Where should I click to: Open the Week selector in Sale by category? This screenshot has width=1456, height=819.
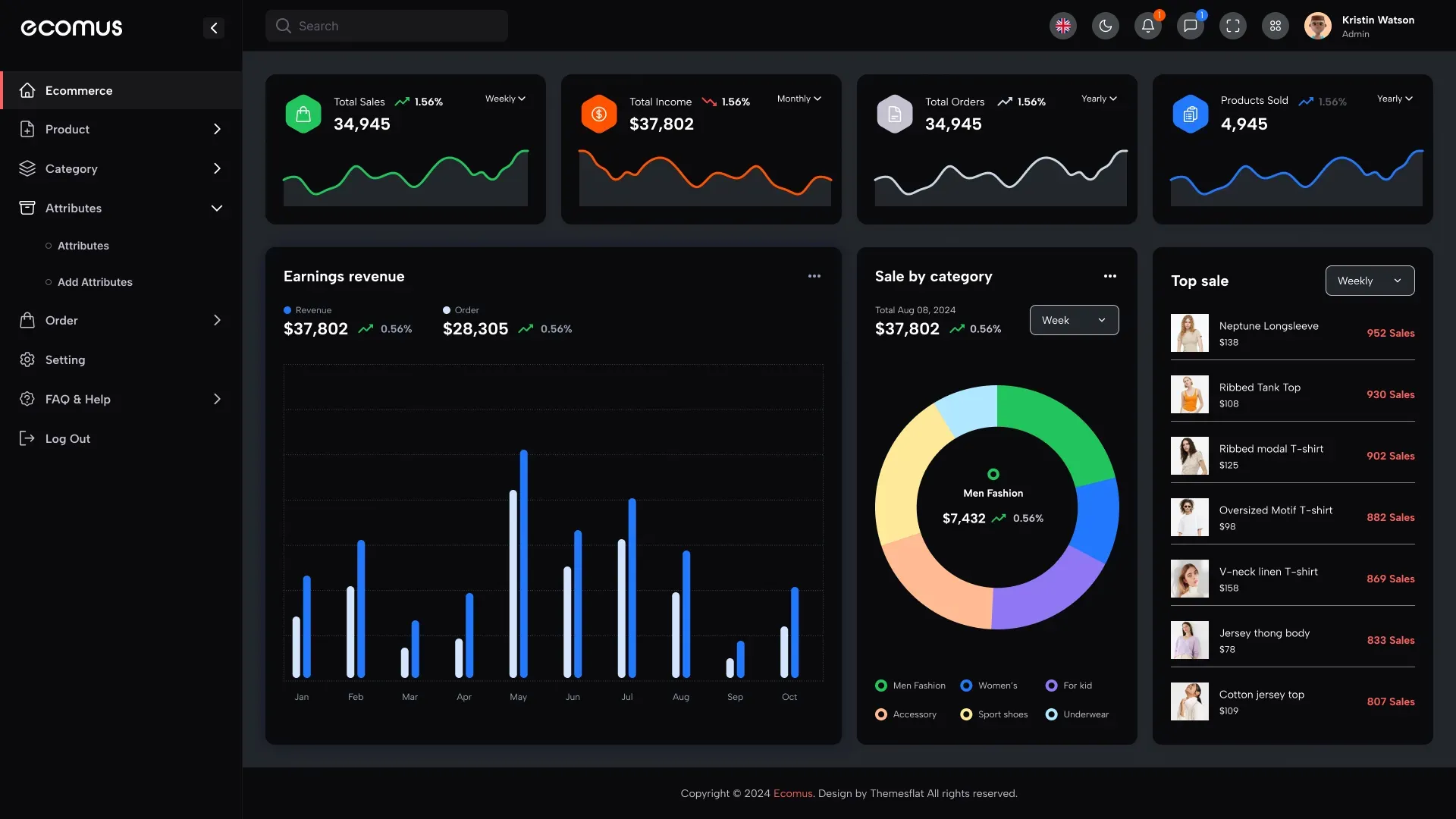pyautogui.click(x=1074, y=319)
